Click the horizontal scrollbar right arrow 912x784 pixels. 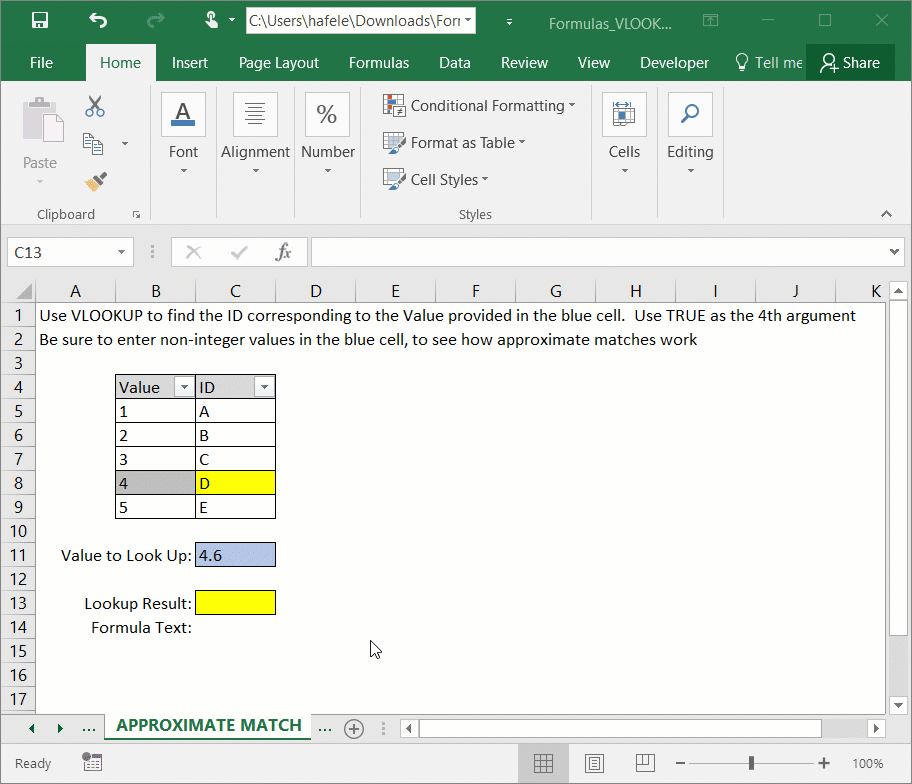(x=876, y=728)
